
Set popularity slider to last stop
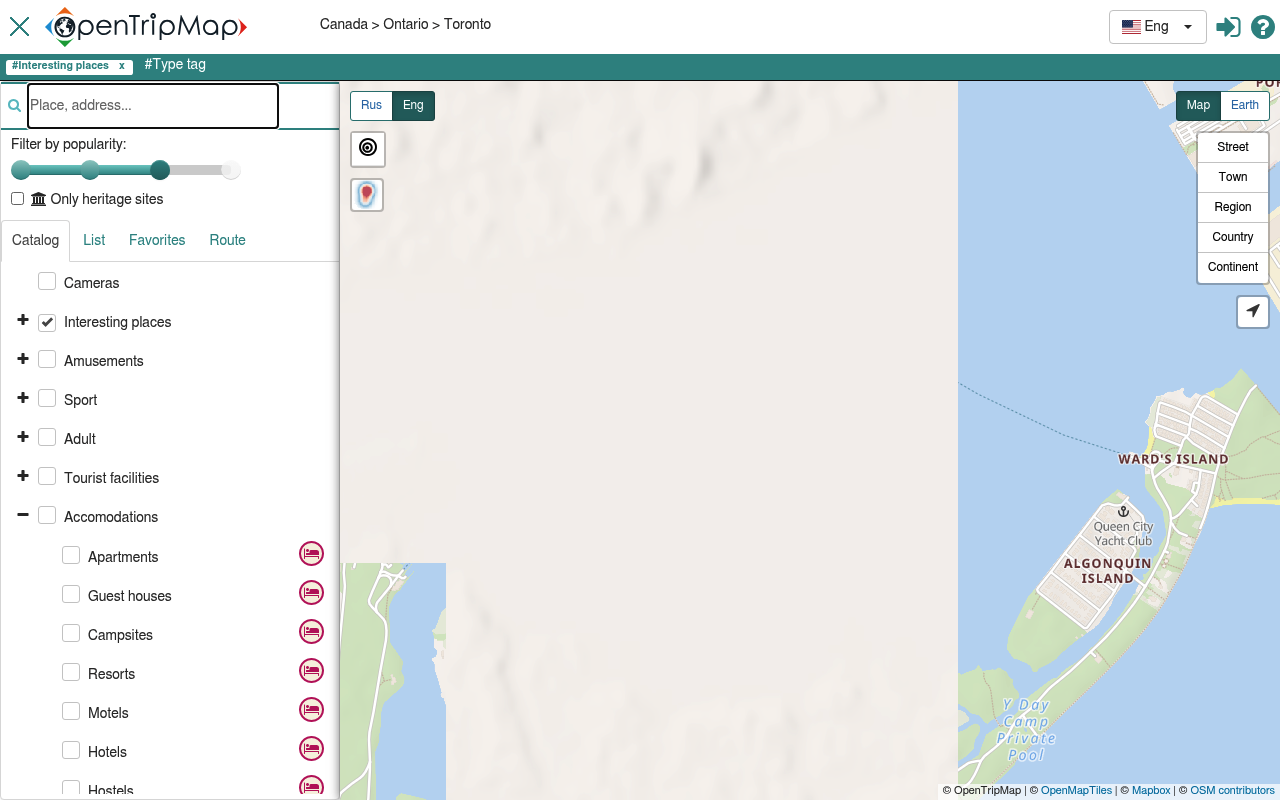click(x=231, y=170)
